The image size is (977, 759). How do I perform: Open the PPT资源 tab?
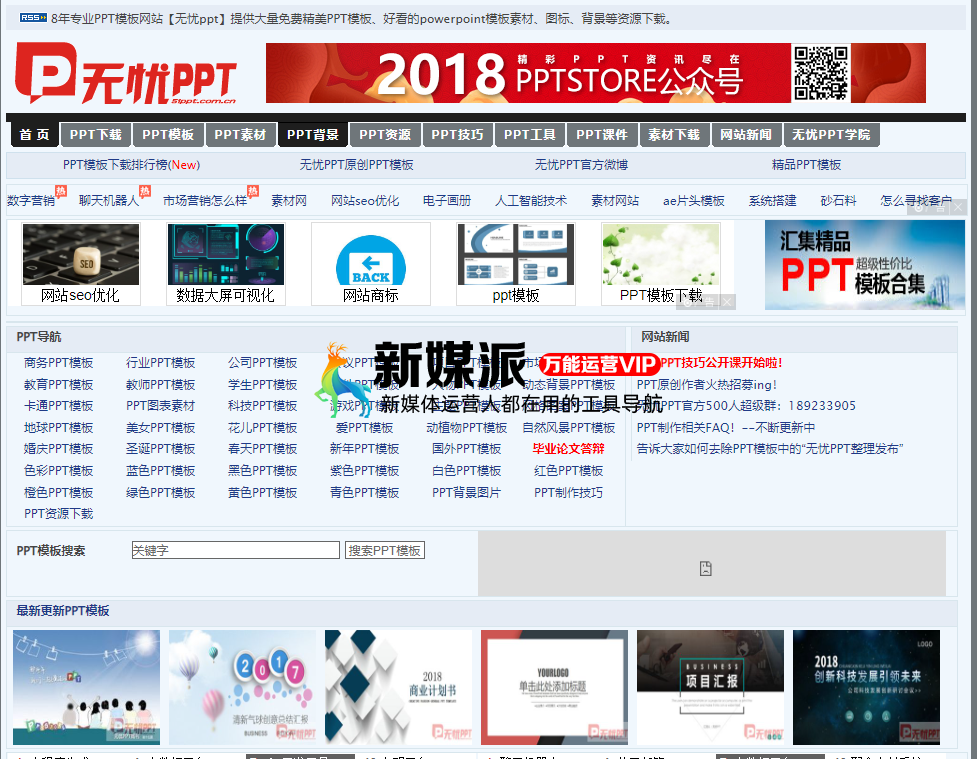pyautogui.click(x=384, y=135)
